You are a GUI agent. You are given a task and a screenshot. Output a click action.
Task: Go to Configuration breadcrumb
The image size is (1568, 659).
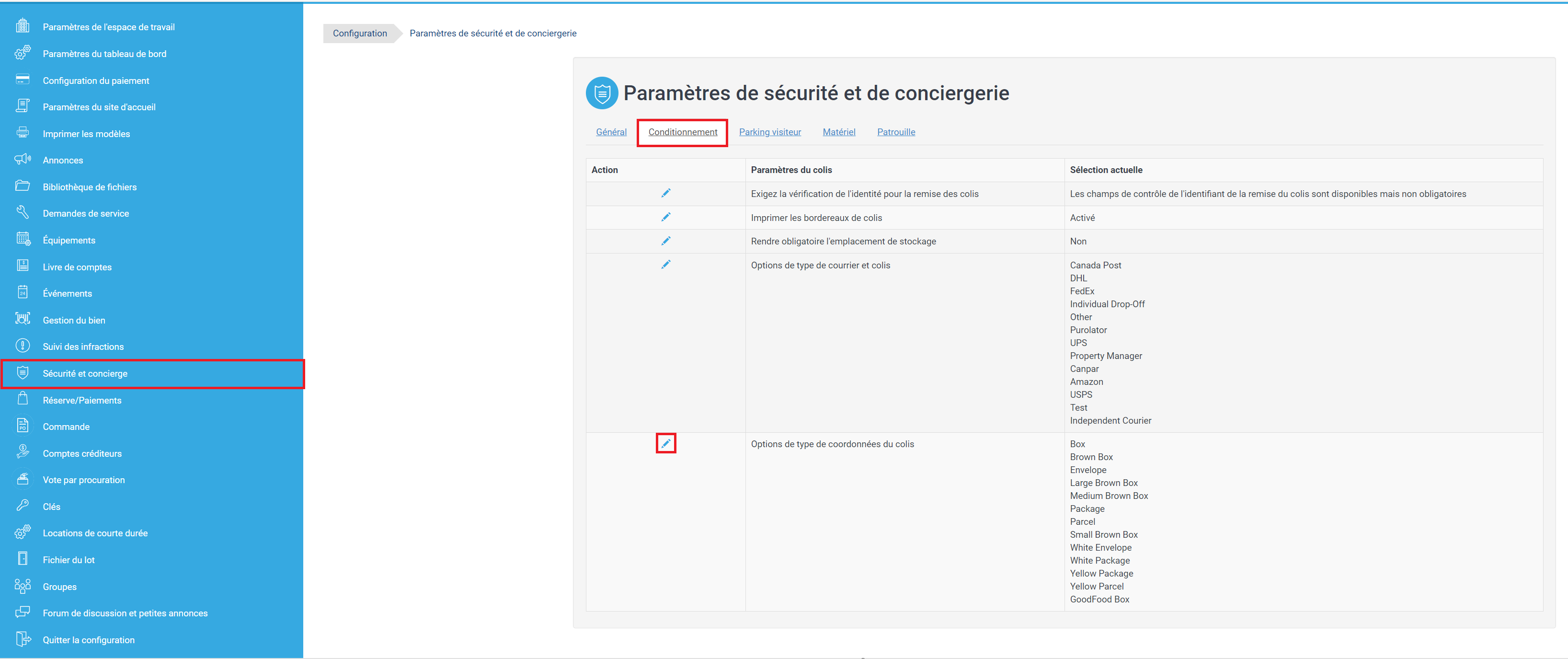[x=360, y=33]
